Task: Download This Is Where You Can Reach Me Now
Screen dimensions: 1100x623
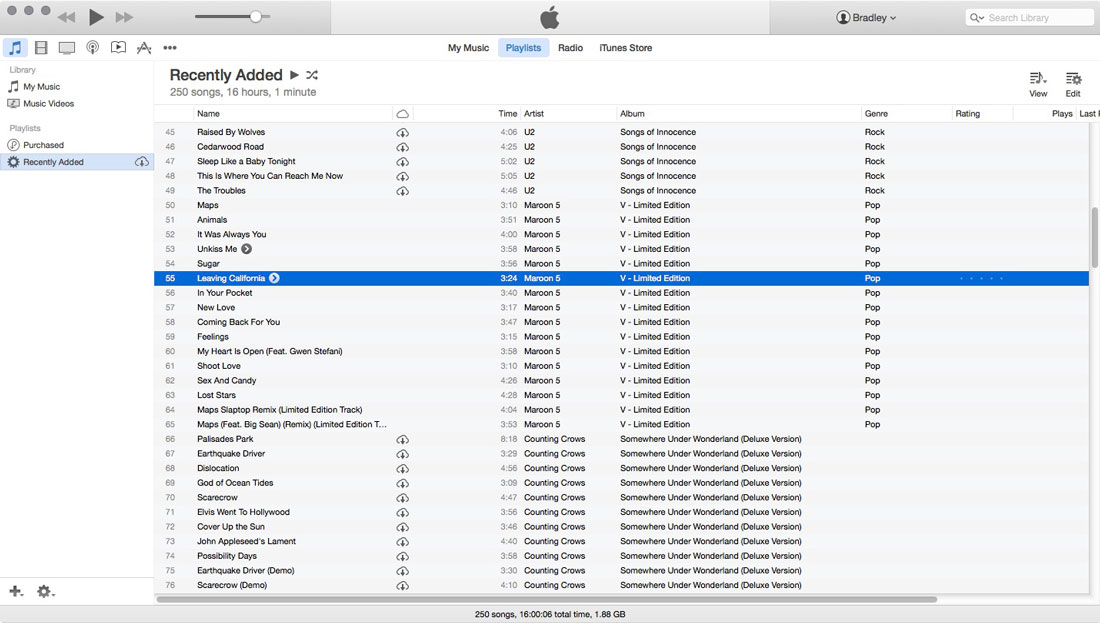Action: click(403, 177)
